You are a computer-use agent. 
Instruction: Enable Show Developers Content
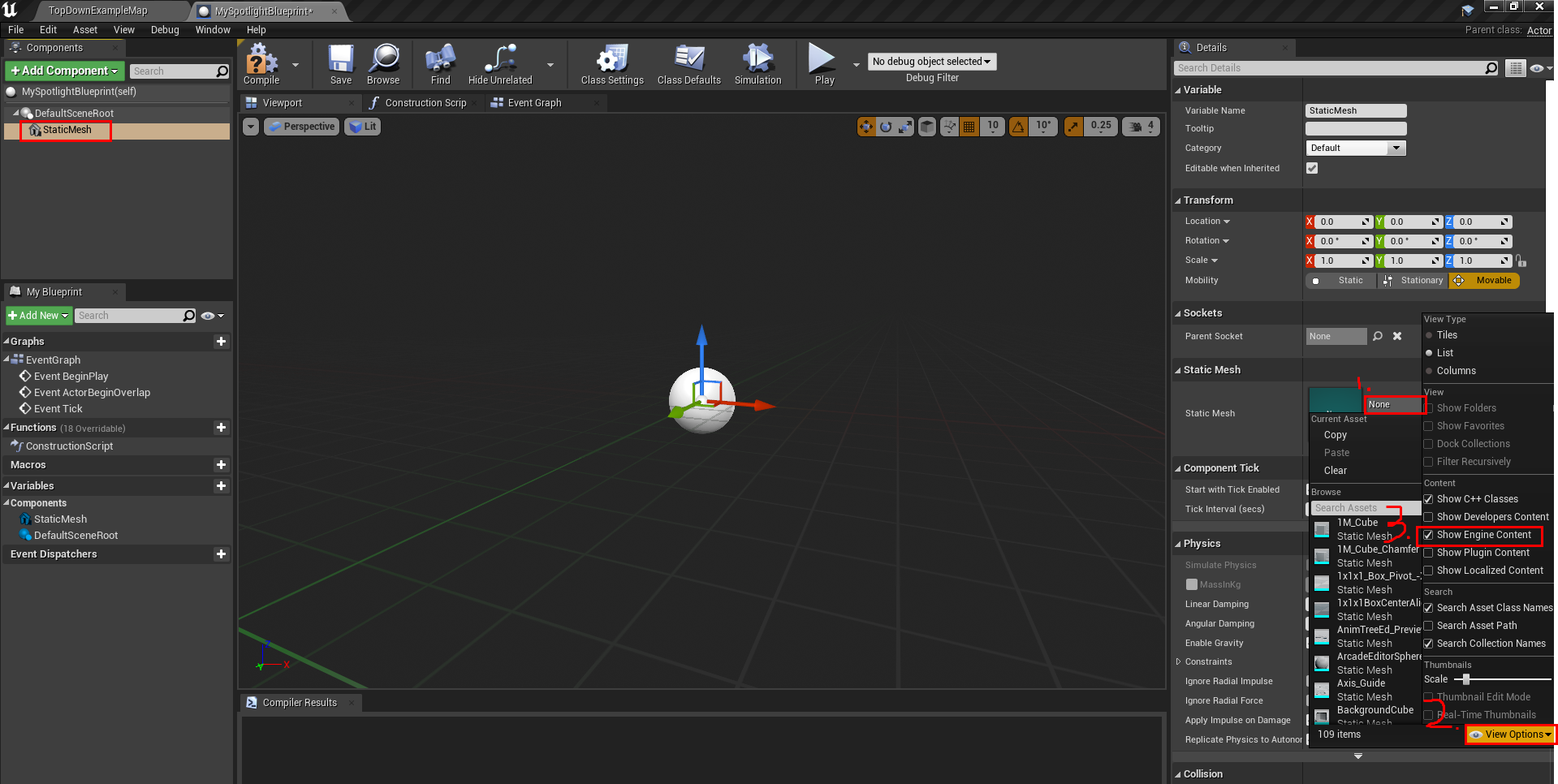point(1428,517)
